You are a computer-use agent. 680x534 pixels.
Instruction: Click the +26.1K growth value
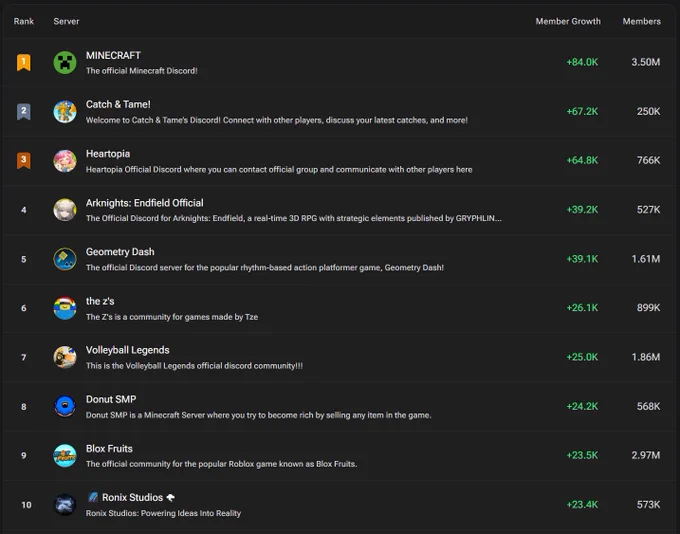pos(582,308)
